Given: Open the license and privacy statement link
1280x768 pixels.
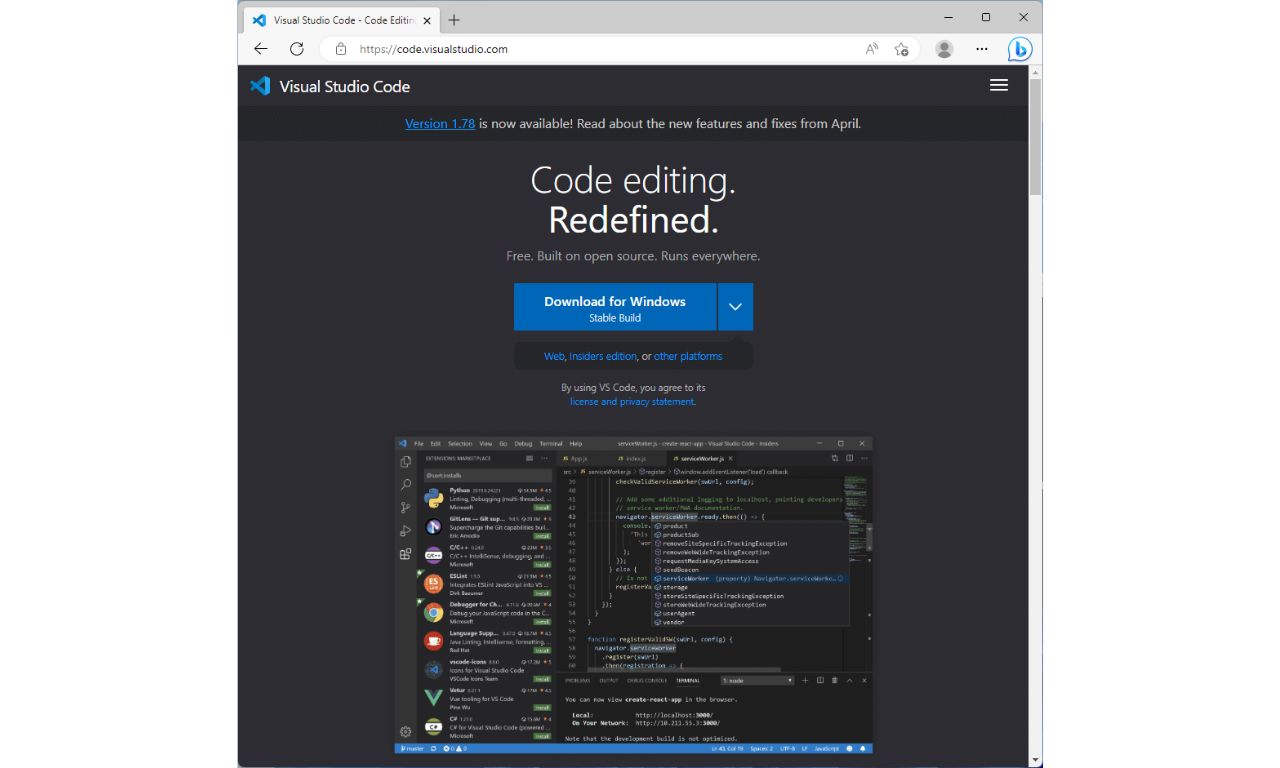Looking at the screenshot, I should pyautogui.click(x=632, y=402).
